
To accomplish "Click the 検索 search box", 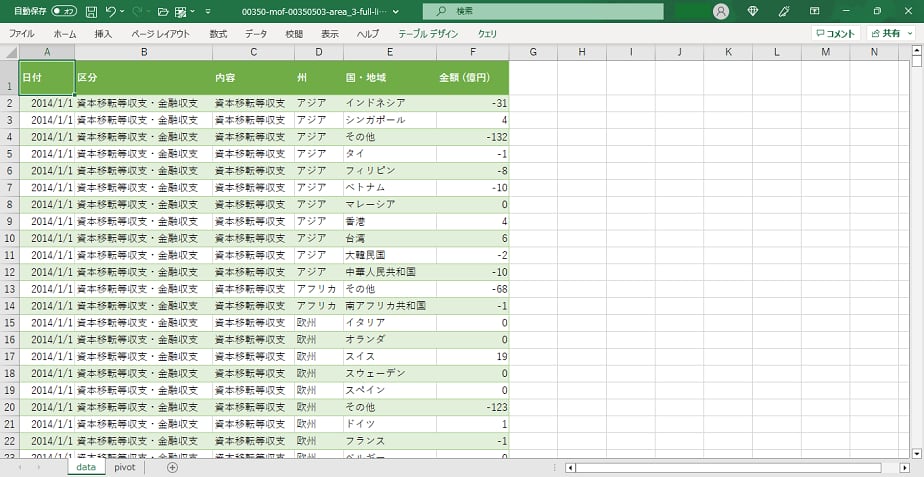I will click(x=542, y=11).
